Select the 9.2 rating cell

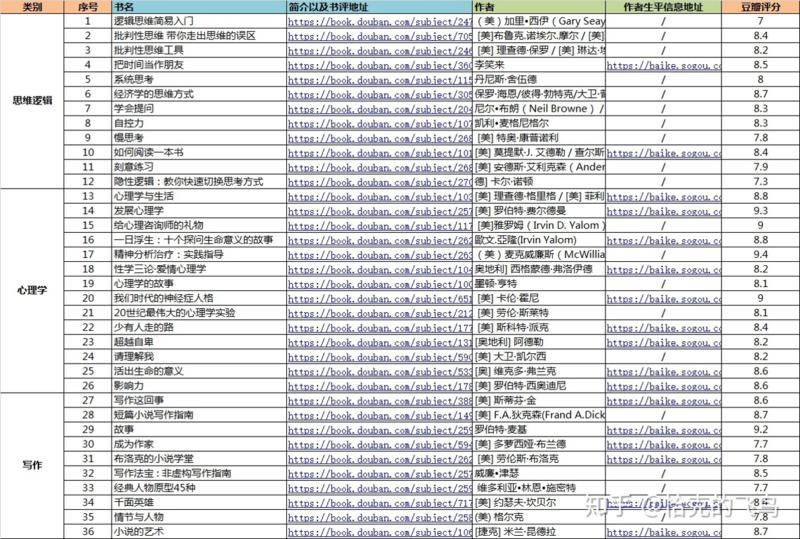click(760, 429)
